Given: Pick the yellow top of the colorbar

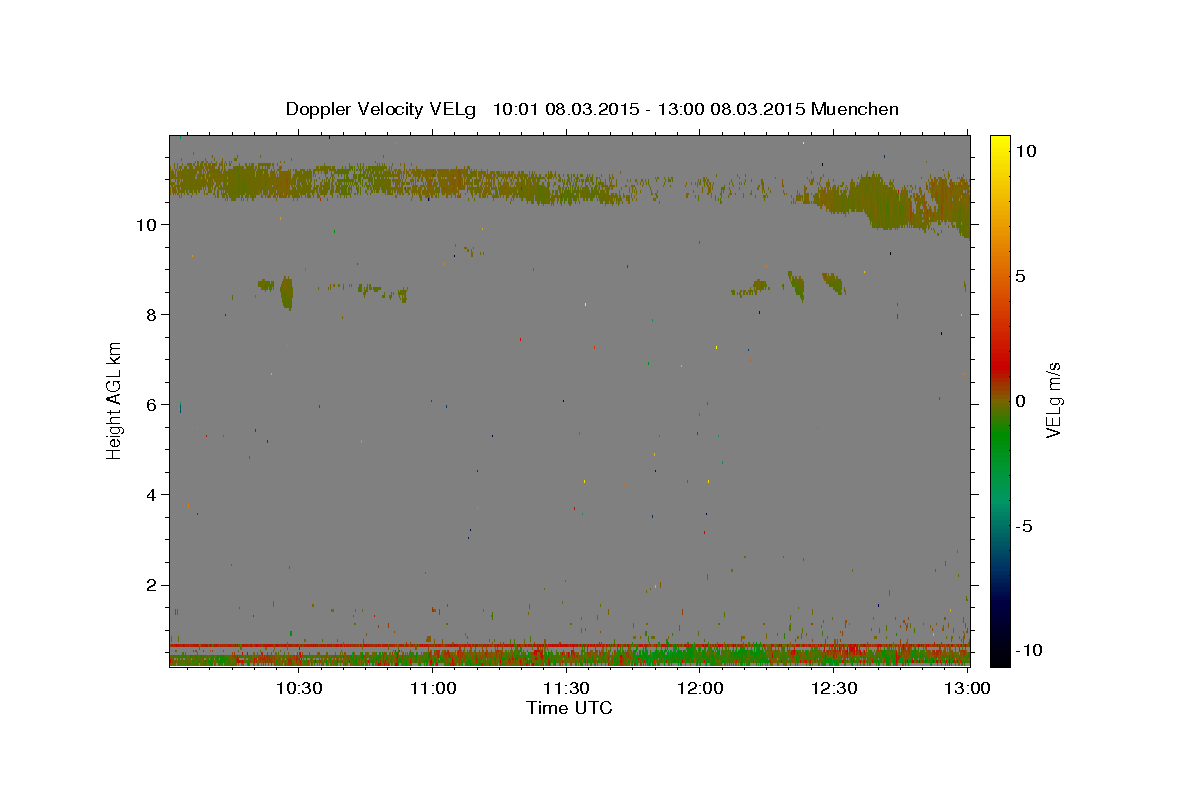Looking at the screenshot, I should [x=1000, y=145].
